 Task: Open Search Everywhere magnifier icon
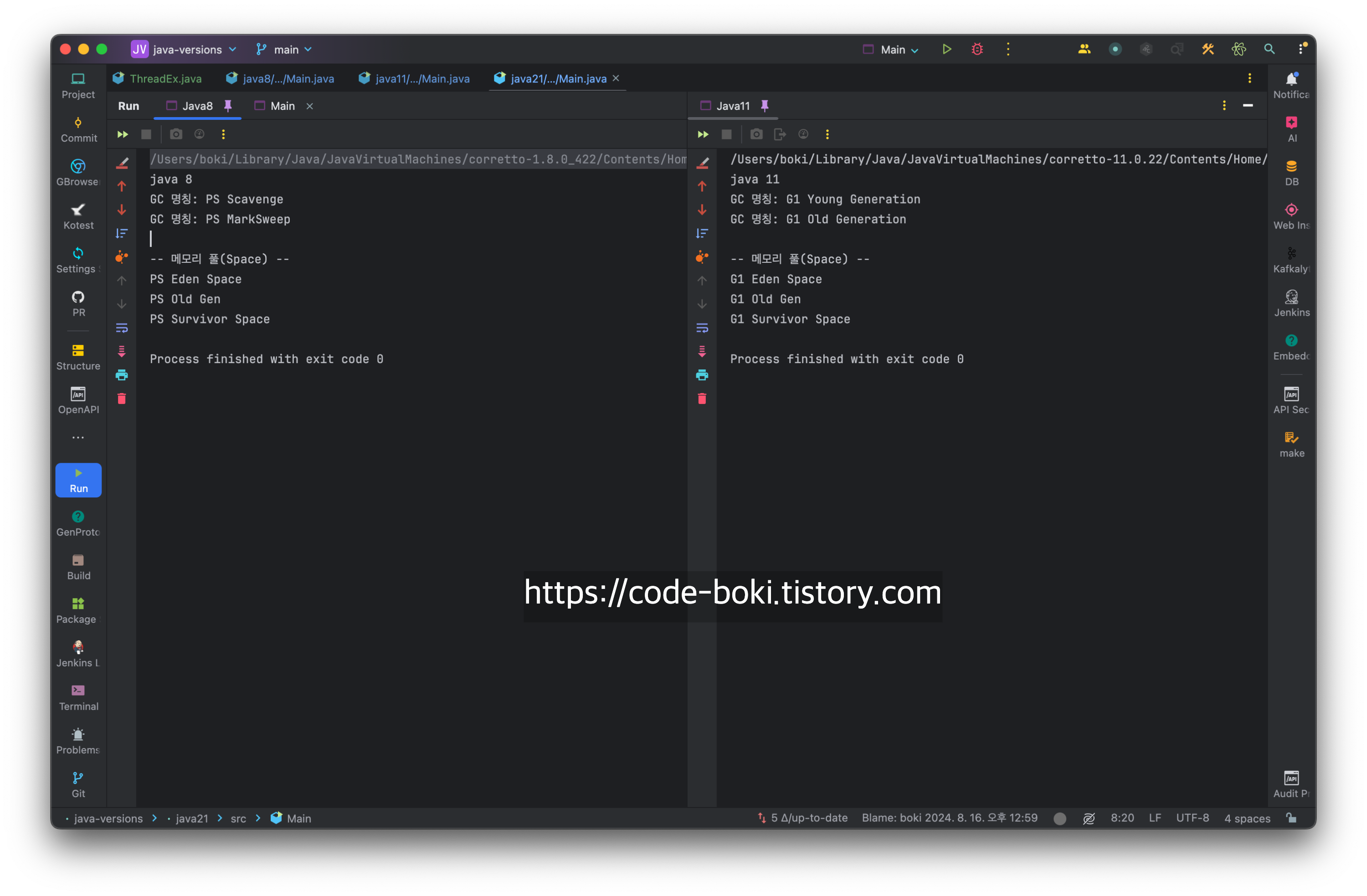coord(1269,49)
